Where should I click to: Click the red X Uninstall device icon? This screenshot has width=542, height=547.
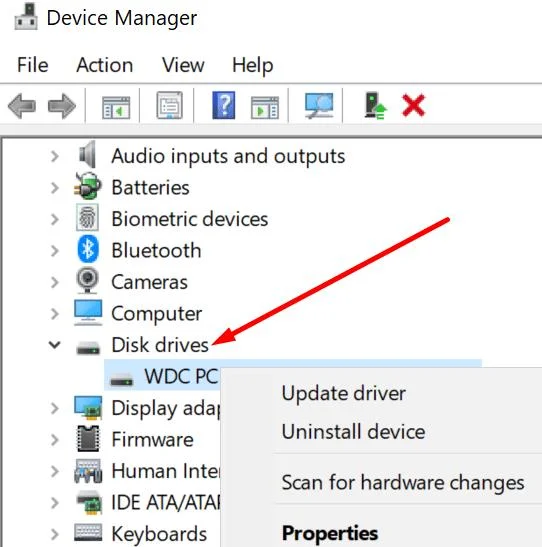pyautogui.click(x=413, y=105)
